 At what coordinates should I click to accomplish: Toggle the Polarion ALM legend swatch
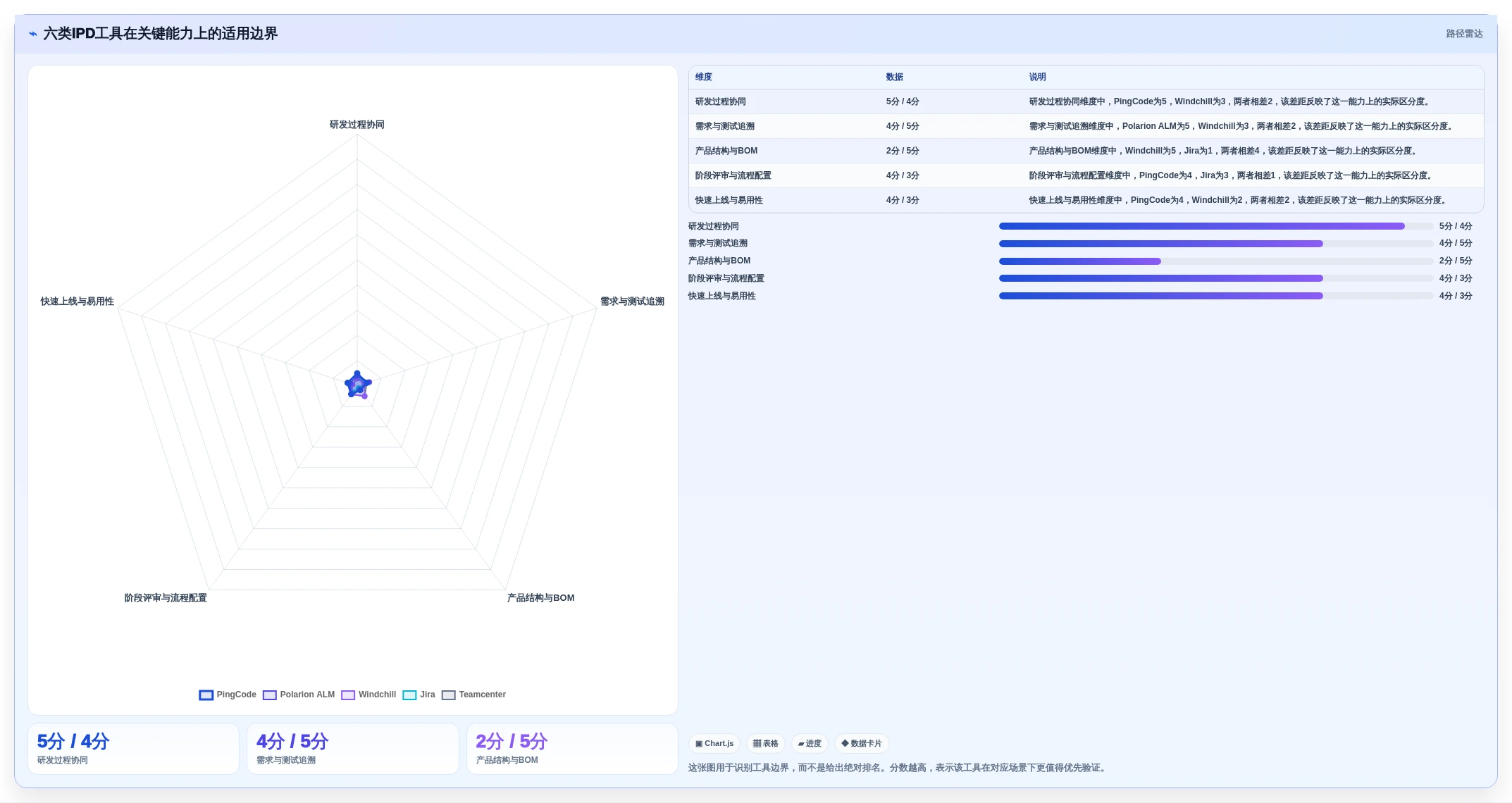pos(269,695)
